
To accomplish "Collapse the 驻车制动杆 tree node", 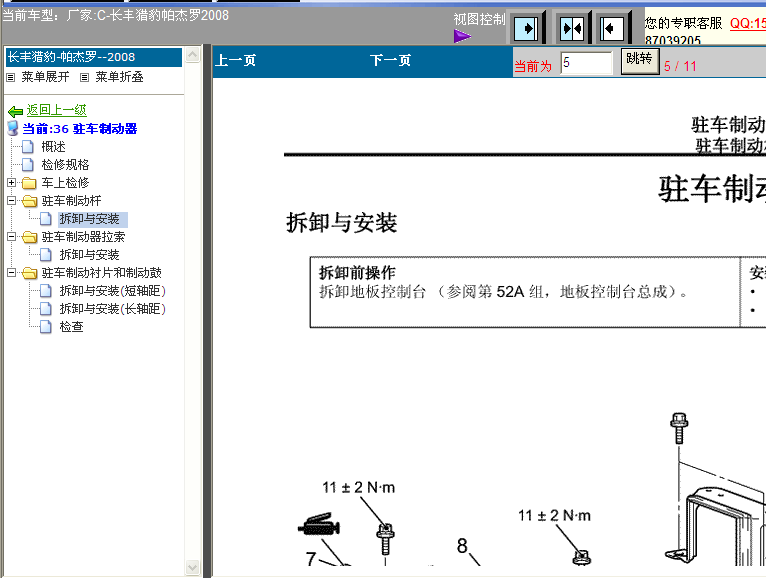I will pos(11,200).
